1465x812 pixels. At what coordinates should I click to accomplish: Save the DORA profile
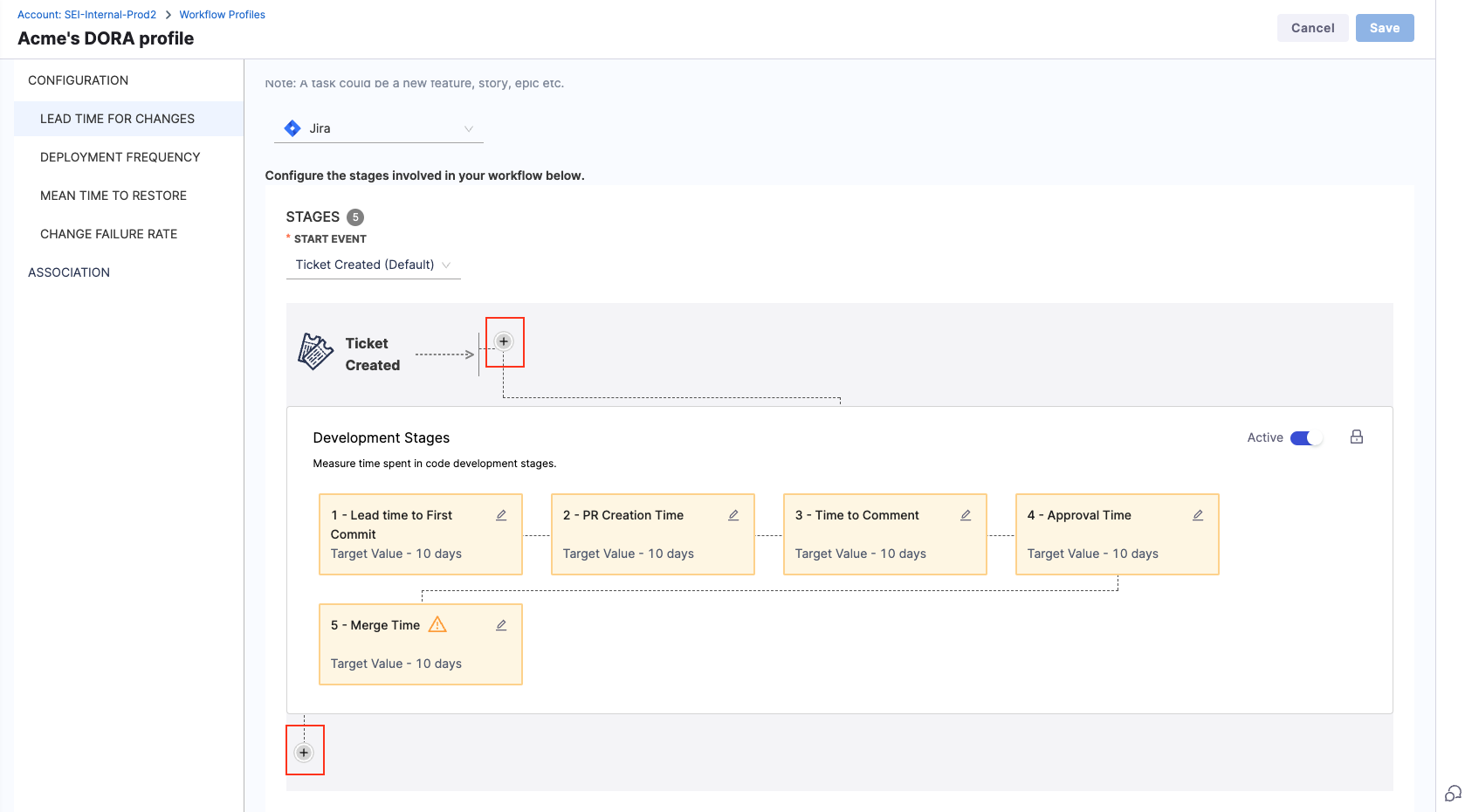pos(1384,28)
